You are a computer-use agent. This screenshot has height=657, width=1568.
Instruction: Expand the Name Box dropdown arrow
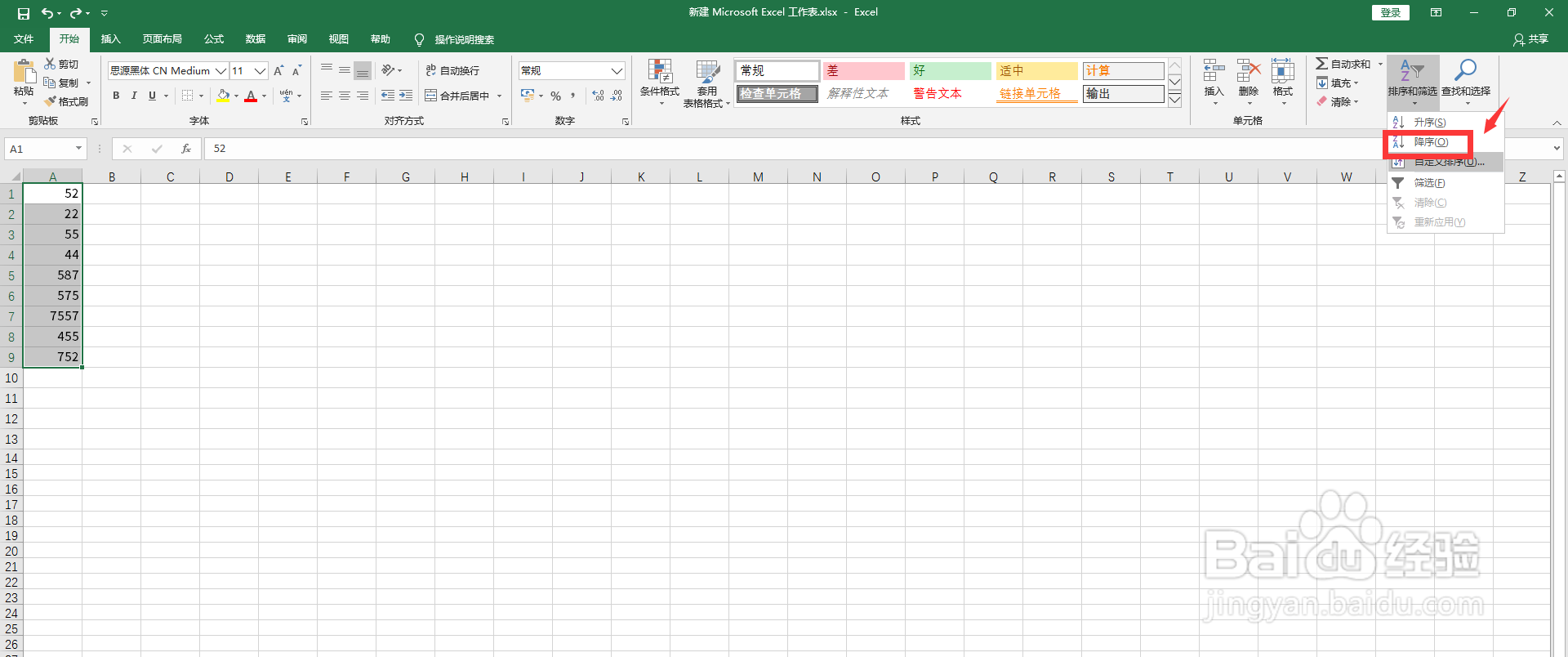pyautogui.click(x=78, y=149)
